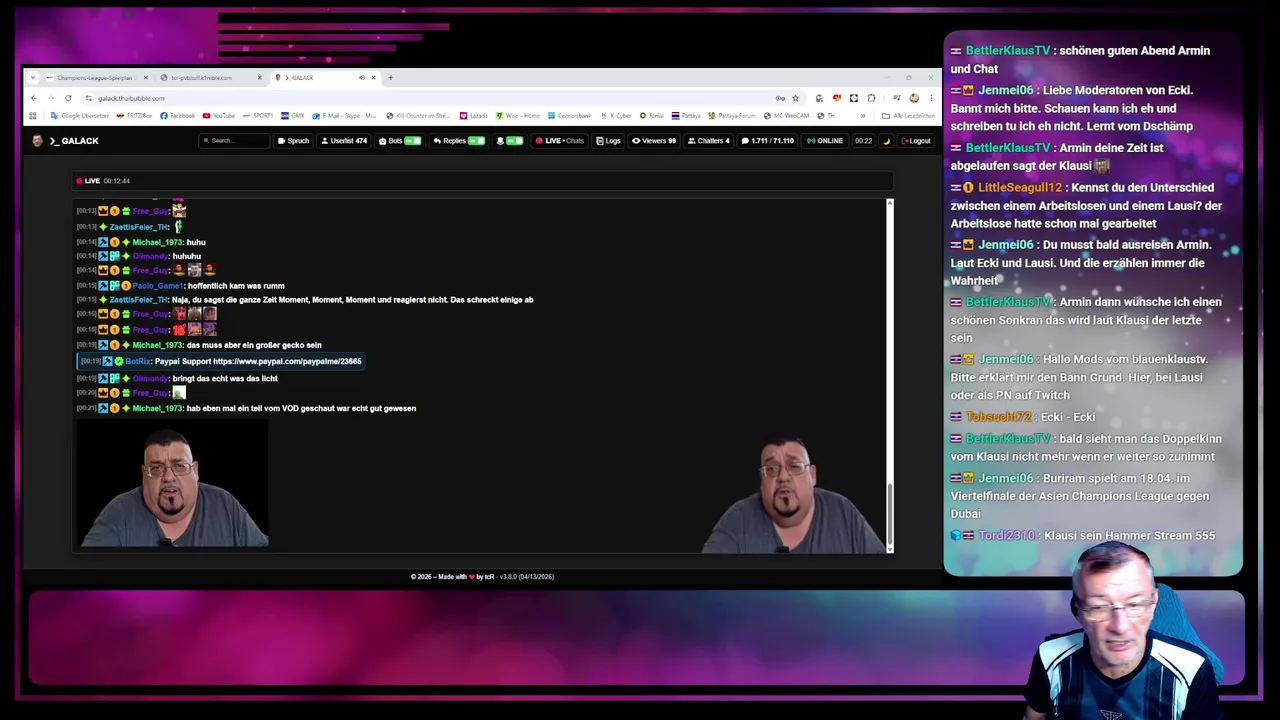Show the Viewers 99 list
This screenshot has height=720, width=1280.
(x=654, y=141)
